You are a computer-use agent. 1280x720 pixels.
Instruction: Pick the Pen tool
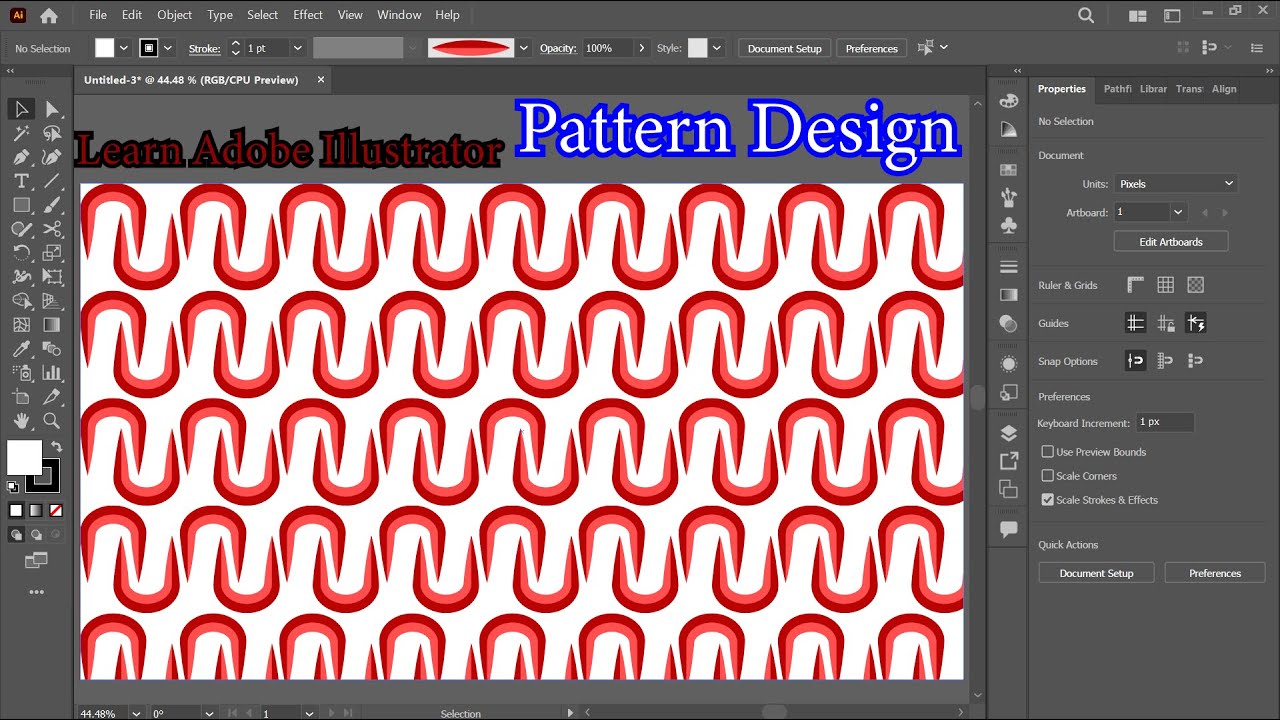pyautogui.click(x=21, y=157)
